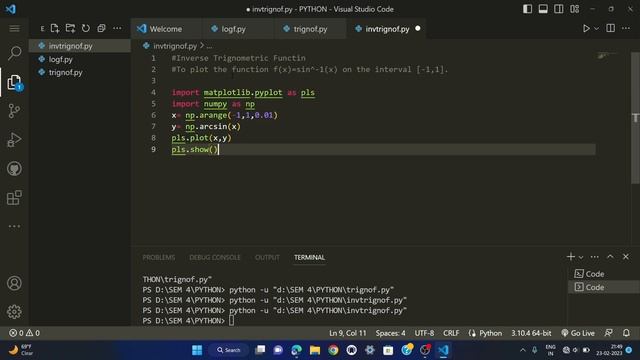
Task: Expand the breadcrumb ellipsis symbol
Action: (x=209, y=46)
